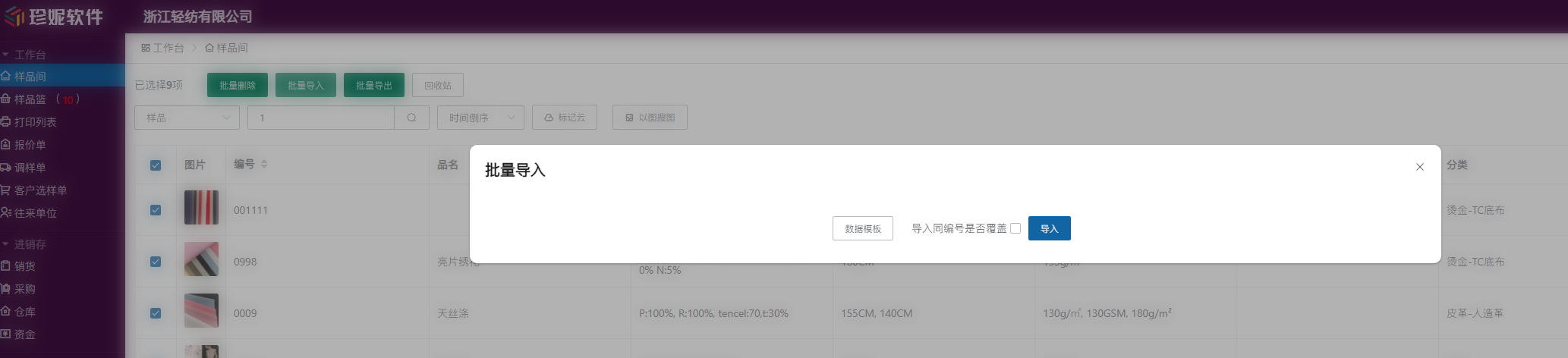Image resolution: width=1568 pixels, height=358 pixels.
Task: Click the search magnifier icon
Action: 412,118
